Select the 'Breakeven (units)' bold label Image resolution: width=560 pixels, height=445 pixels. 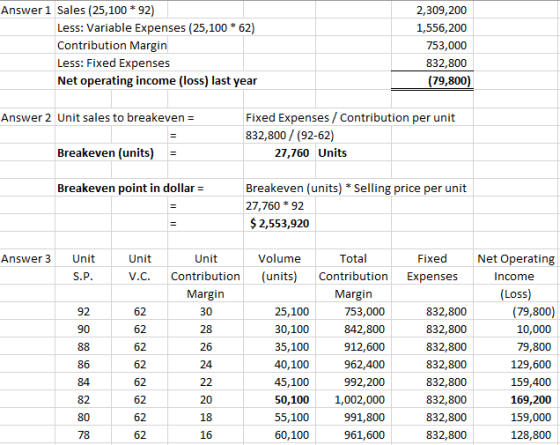coord(105,153)
